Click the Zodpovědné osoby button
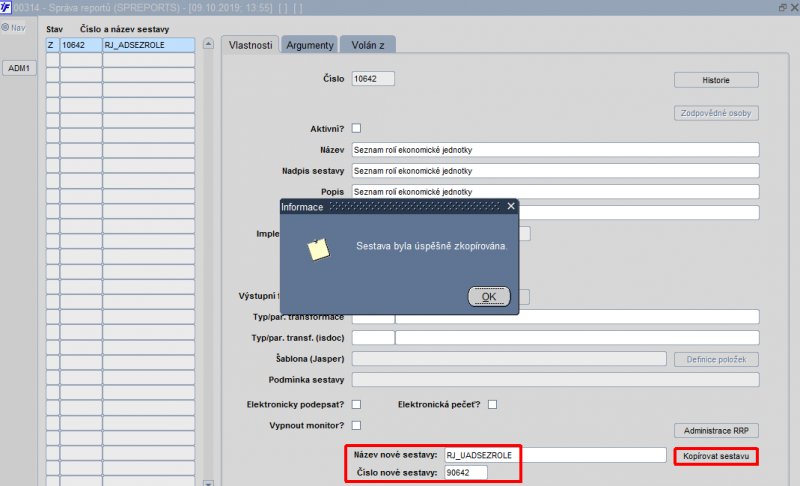This screenshot has height=486, width=800. [x=716, y=113]
